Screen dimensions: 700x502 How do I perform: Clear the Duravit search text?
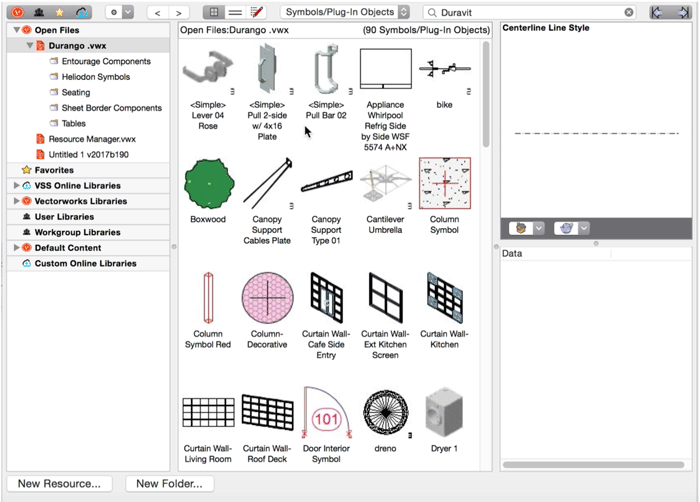click(629, 12)
